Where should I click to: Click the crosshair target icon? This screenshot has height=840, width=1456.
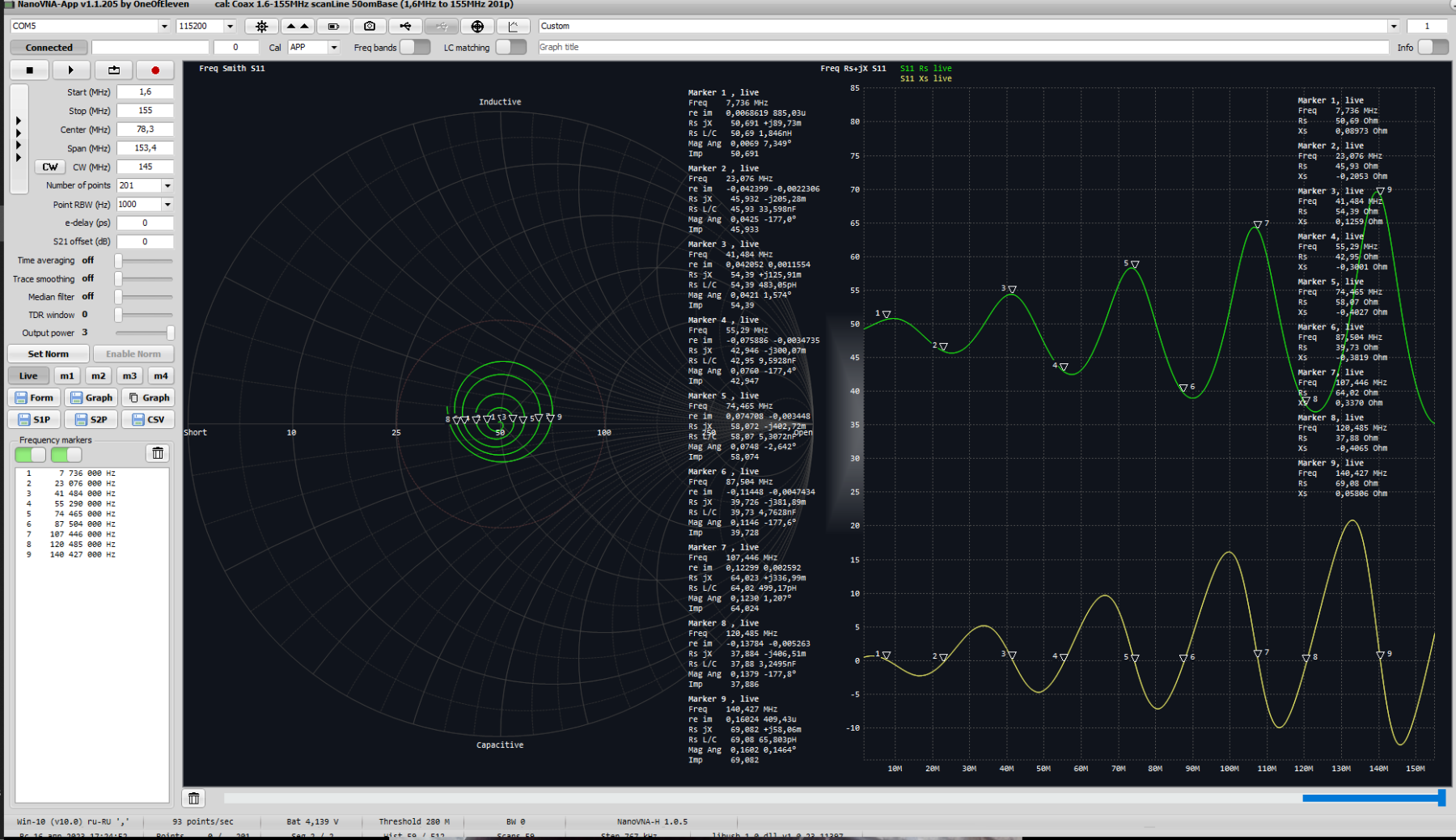(x=477, y=26)
